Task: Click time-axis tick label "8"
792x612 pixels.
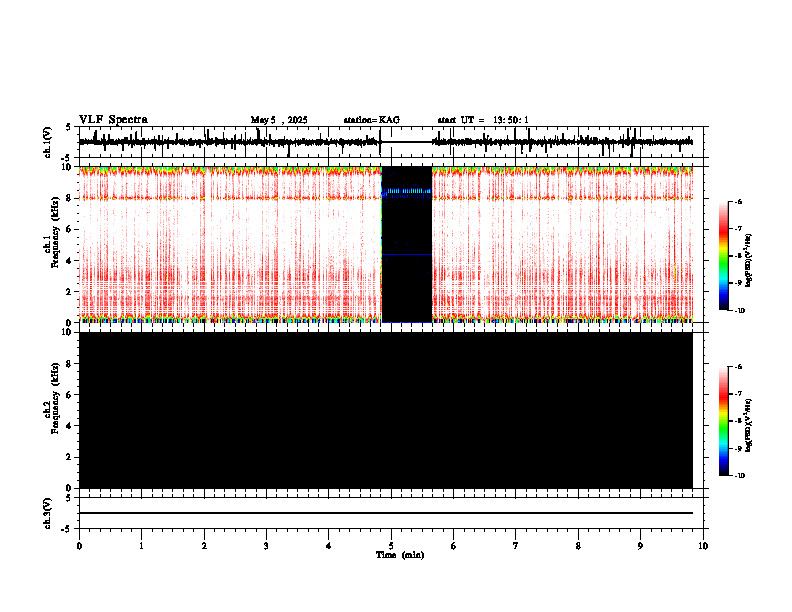Action: [578, 546]
